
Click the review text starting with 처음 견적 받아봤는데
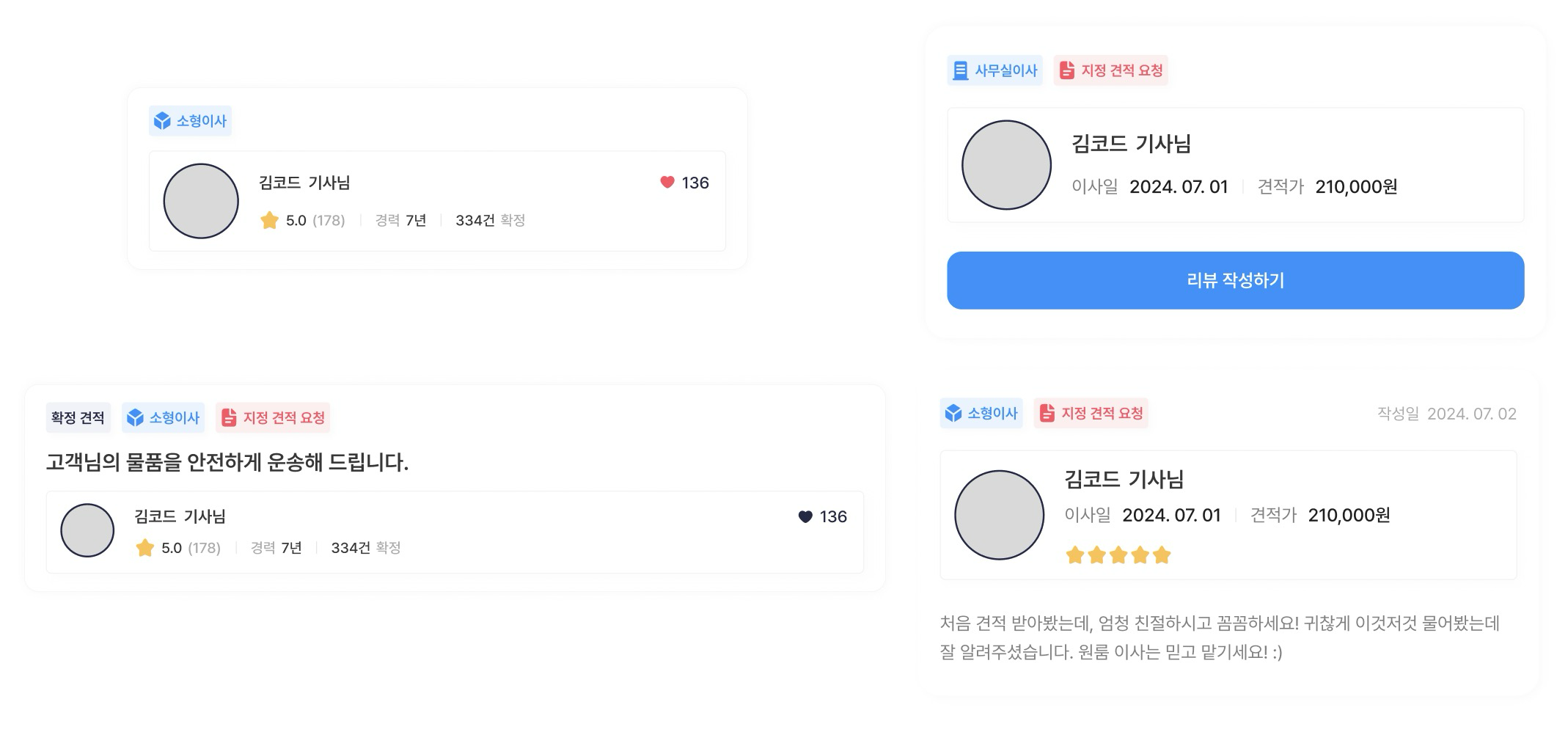1219,637
